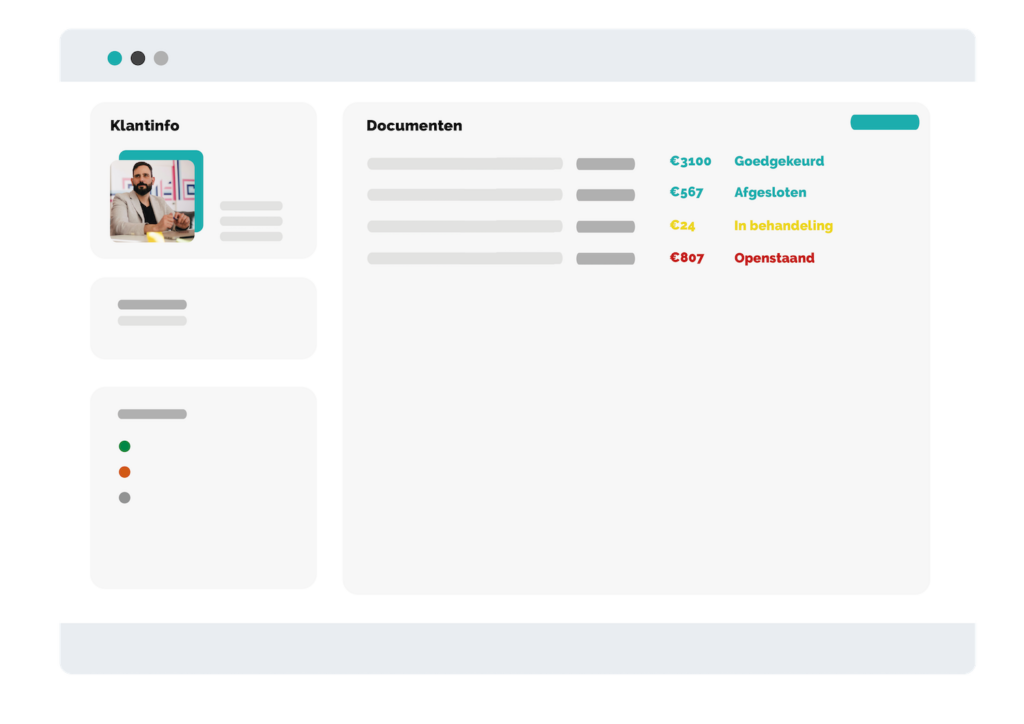Screen dimensions: 1024x724
Task: Click the green status dot
Action: tap(125, 446)
